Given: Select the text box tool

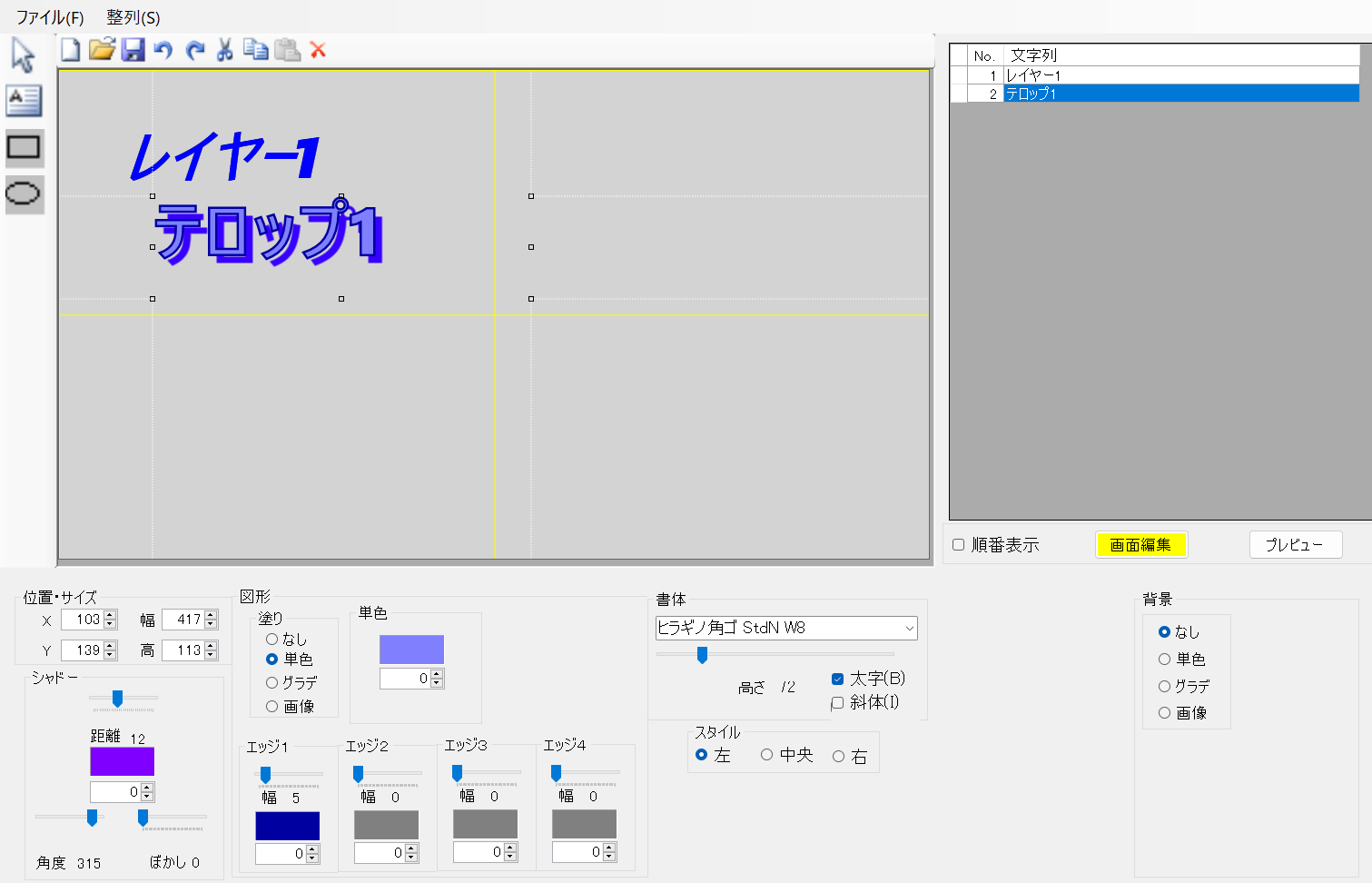Looking at the screenshot, I should coord(24,100).
